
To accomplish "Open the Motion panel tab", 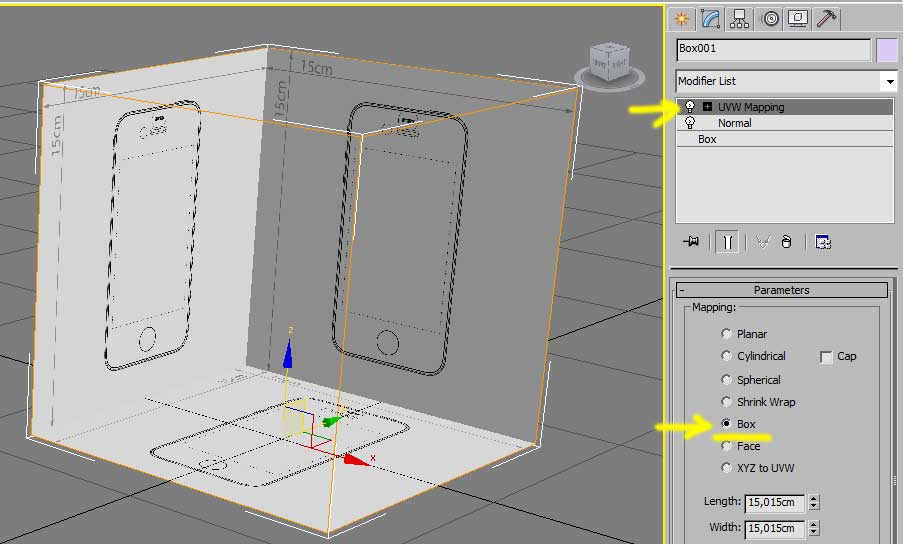I will [770, 19].
